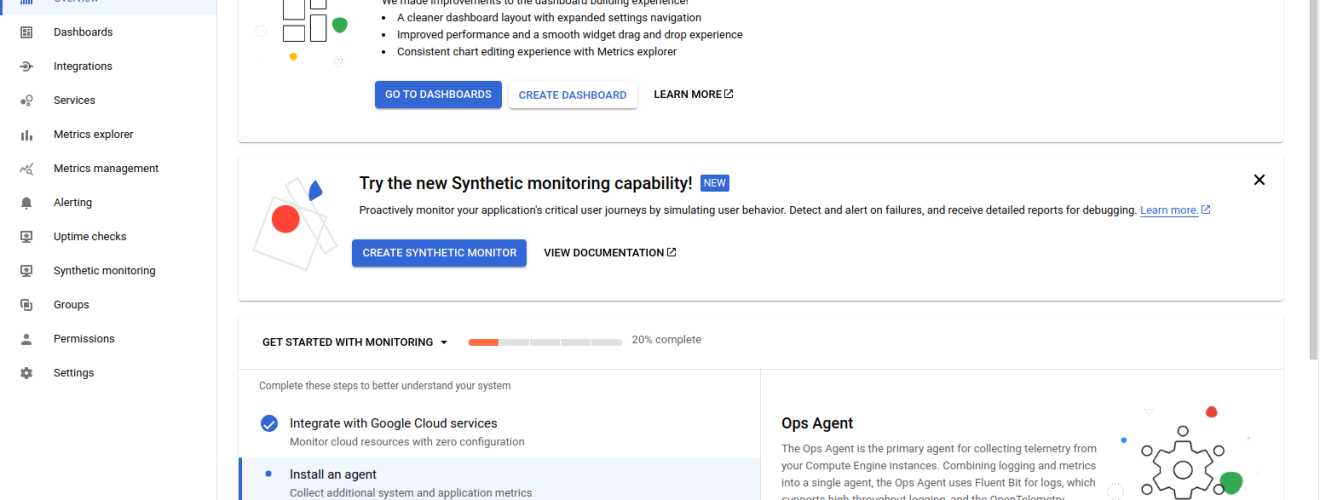Click the Groups sidebar icon
This screenshot has height=500, width=1320.
click(27, 304)
